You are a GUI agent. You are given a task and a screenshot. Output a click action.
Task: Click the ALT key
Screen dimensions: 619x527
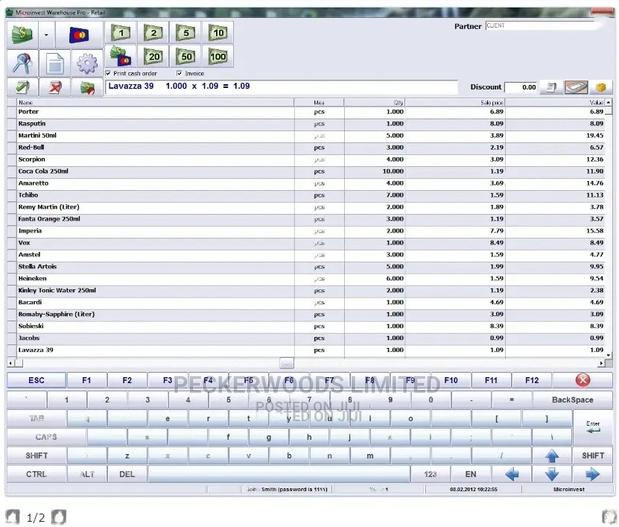tap(87, 474)
